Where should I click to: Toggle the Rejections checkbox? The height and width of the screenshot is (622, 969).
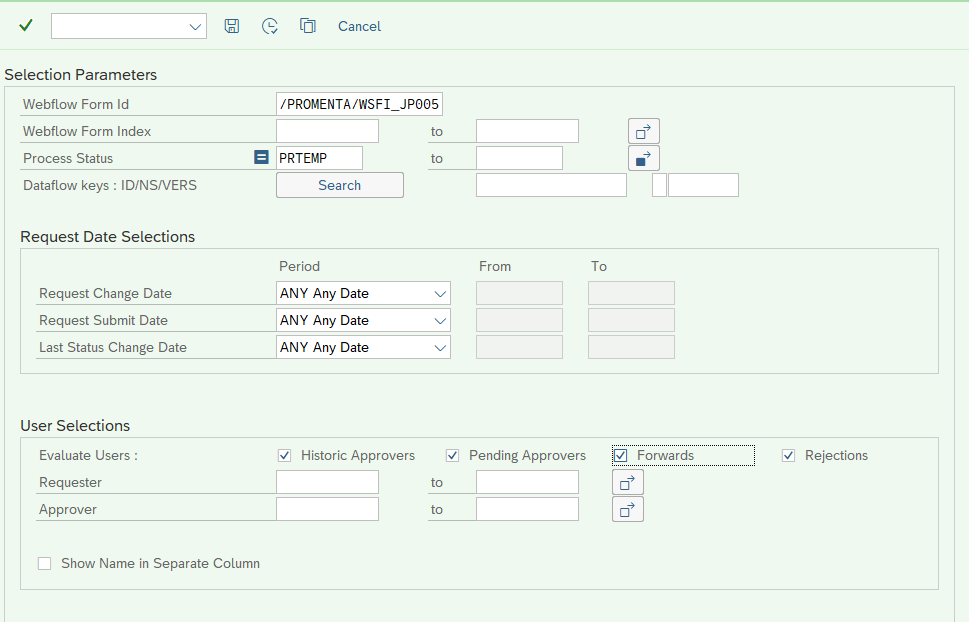click(x=789, y=456)
